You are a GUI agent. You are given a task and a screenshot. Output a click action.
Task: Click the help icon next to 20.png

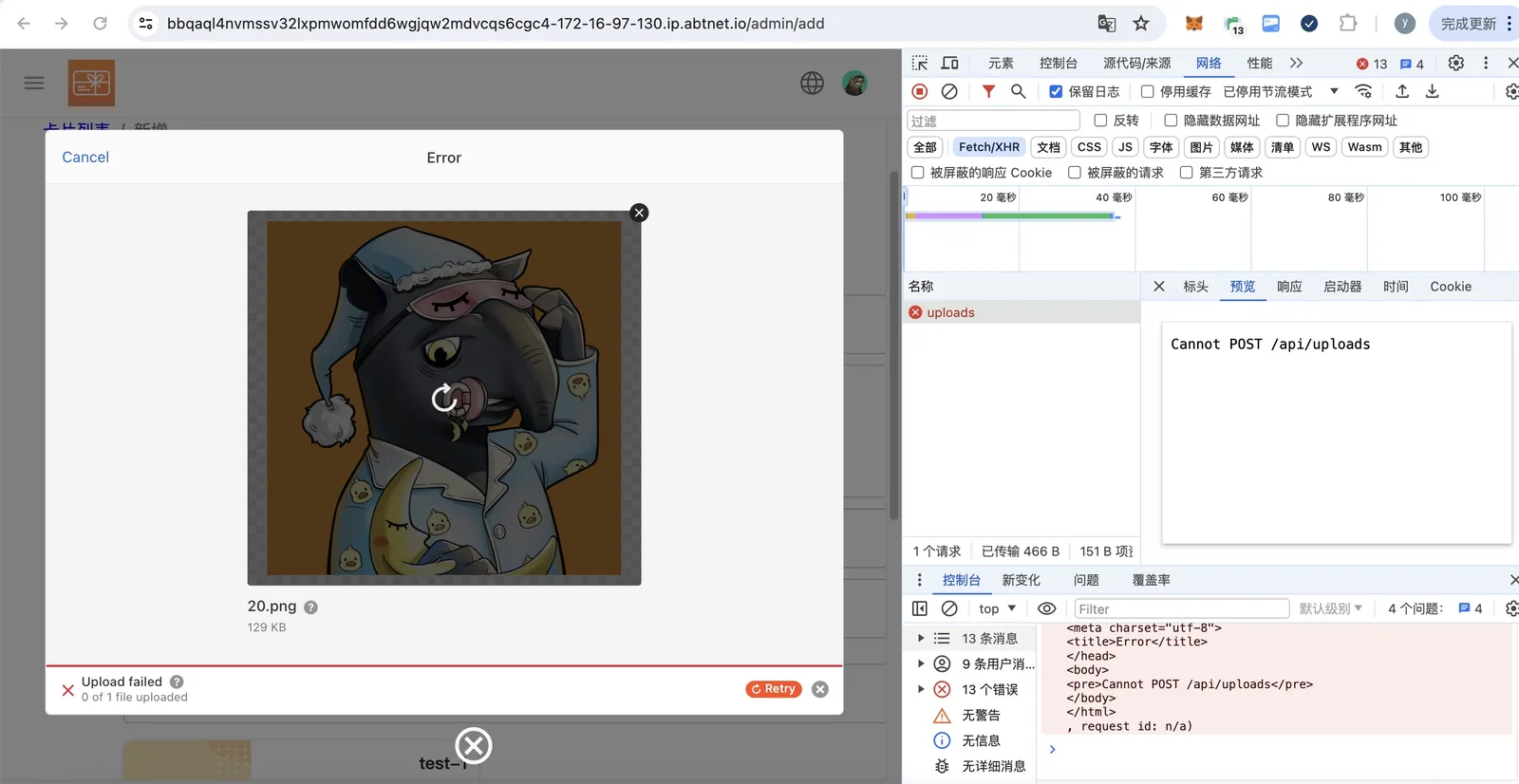pos(310,607)
